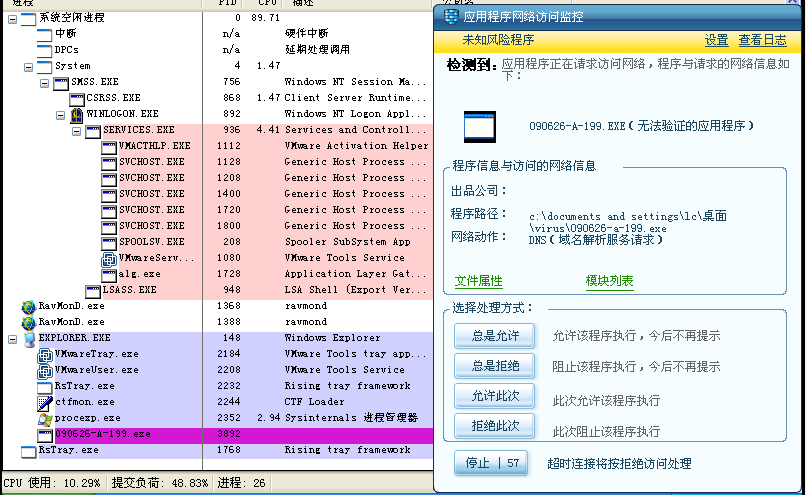Click the PID value 3892
Viewport: 807px width, 495px height.
[x=229, y=434]
